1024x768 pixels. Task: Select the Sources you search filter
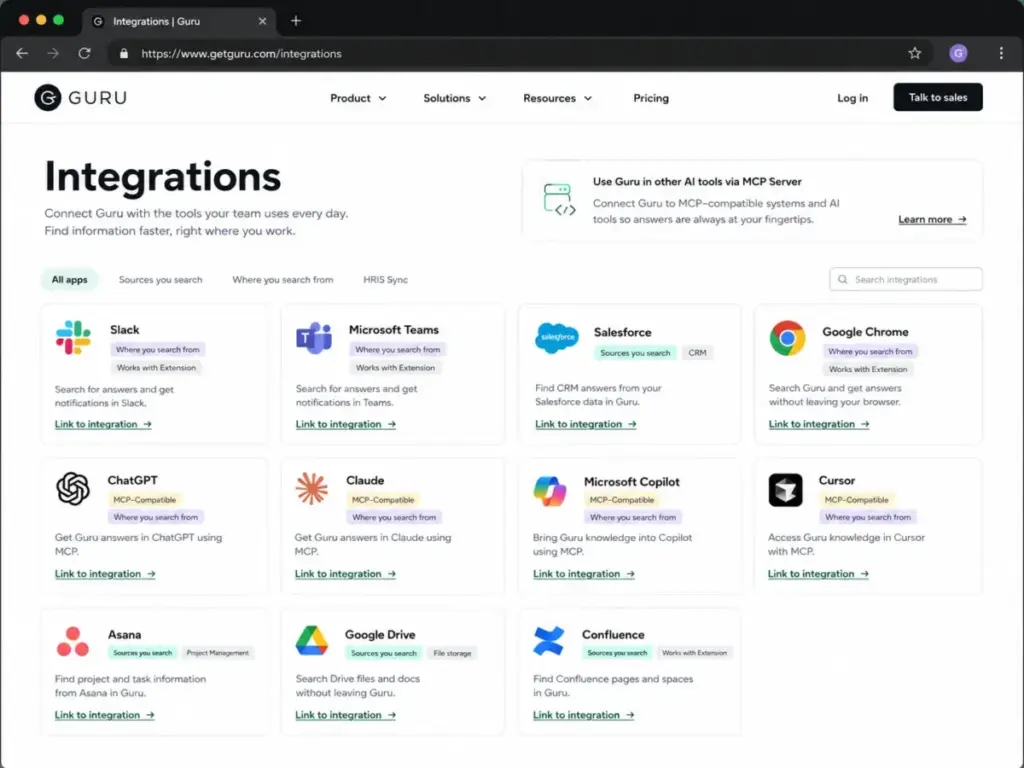(x=161, y=280)
